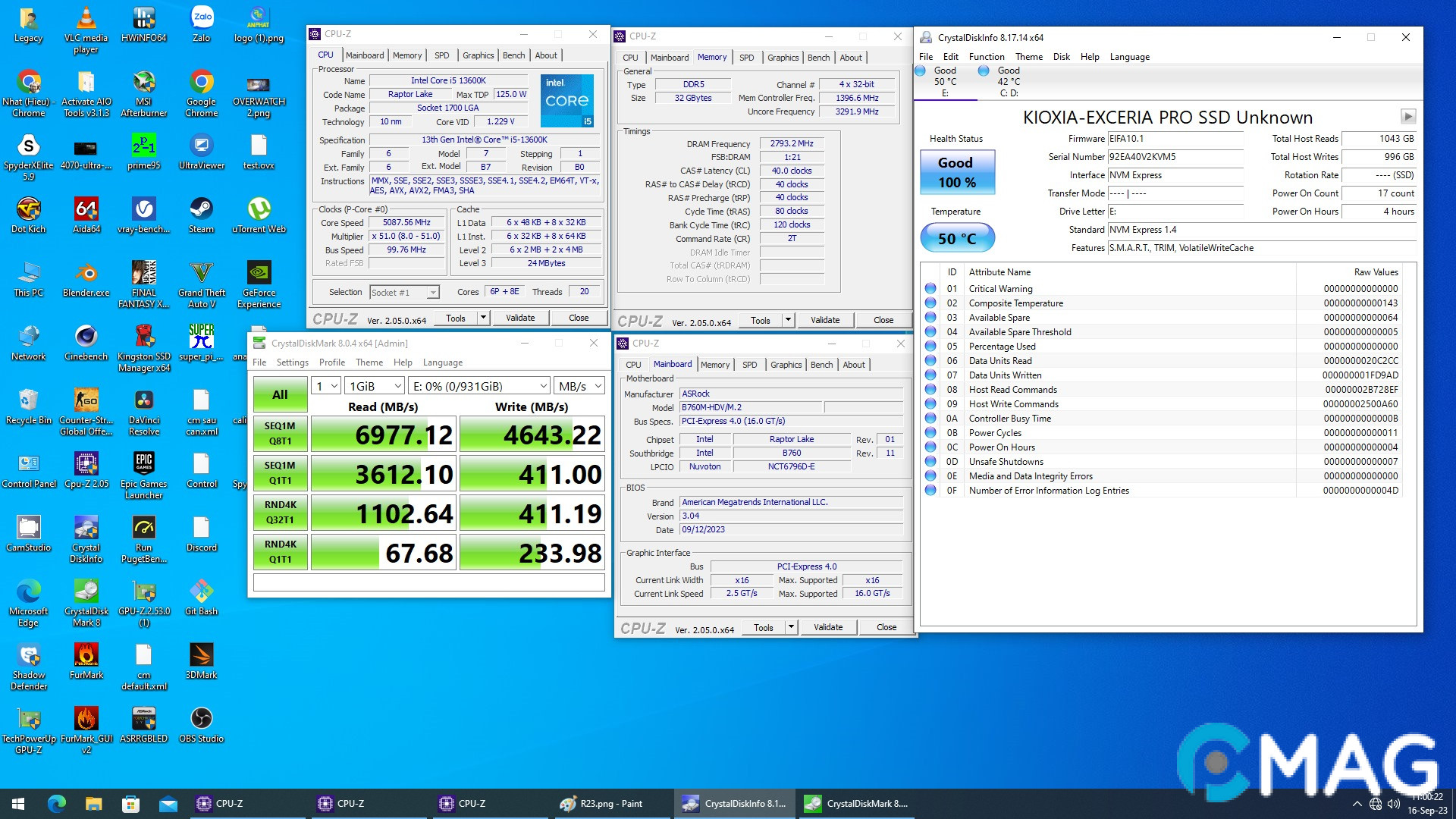Open File Explorer from the taskbar
The height and width of the screenshot is (819, 1456).
click(x=93, y=804)
